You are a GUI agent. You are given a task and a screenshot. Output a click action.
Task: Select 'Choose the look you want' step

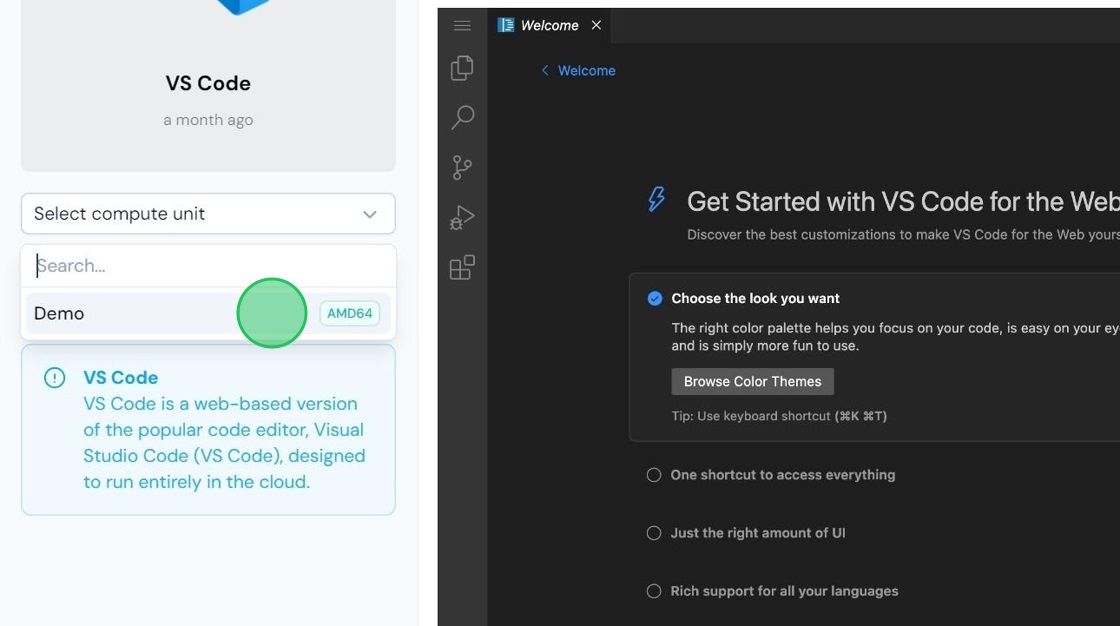coord(755,299)
